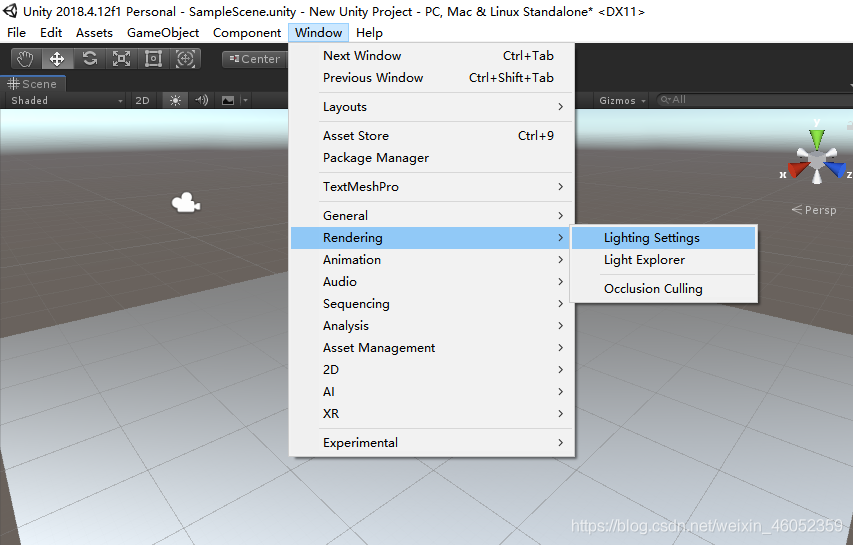Open the Gizmos dropdown
Screen dimensions: 853x545
click(622, 100)
